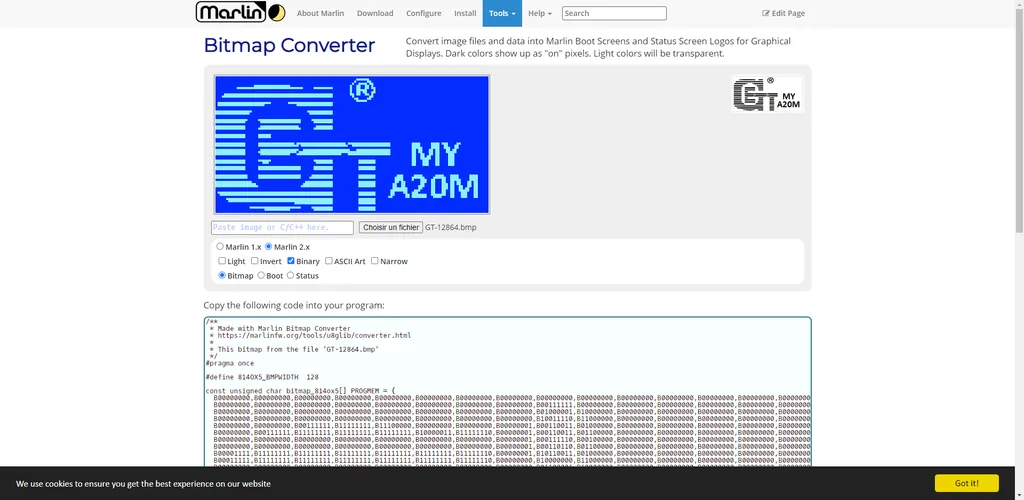The image size is (1024, 500).
Task: Click the small GT MY A20M thumbnail
Action: 767,95
